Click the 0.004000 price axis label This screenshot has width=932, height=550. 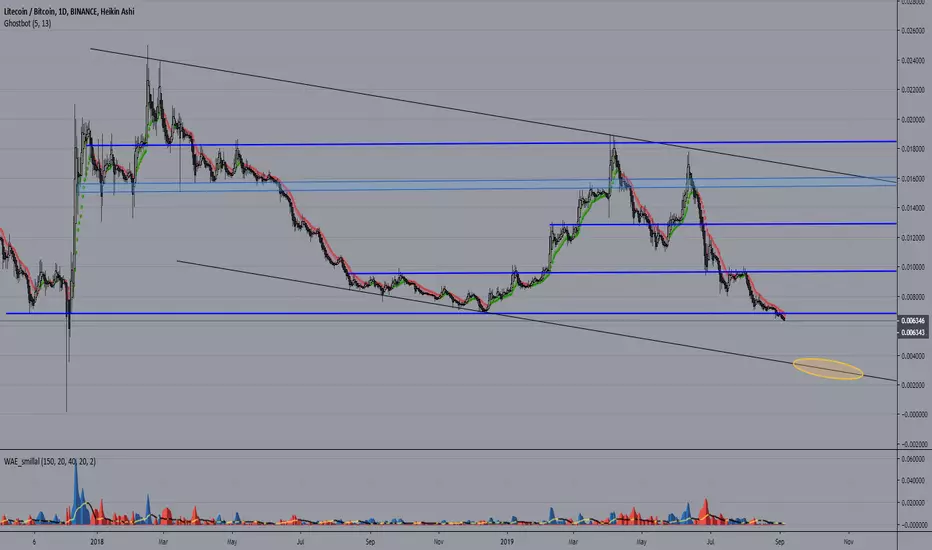pyautogui.click(x=912, y=356)
